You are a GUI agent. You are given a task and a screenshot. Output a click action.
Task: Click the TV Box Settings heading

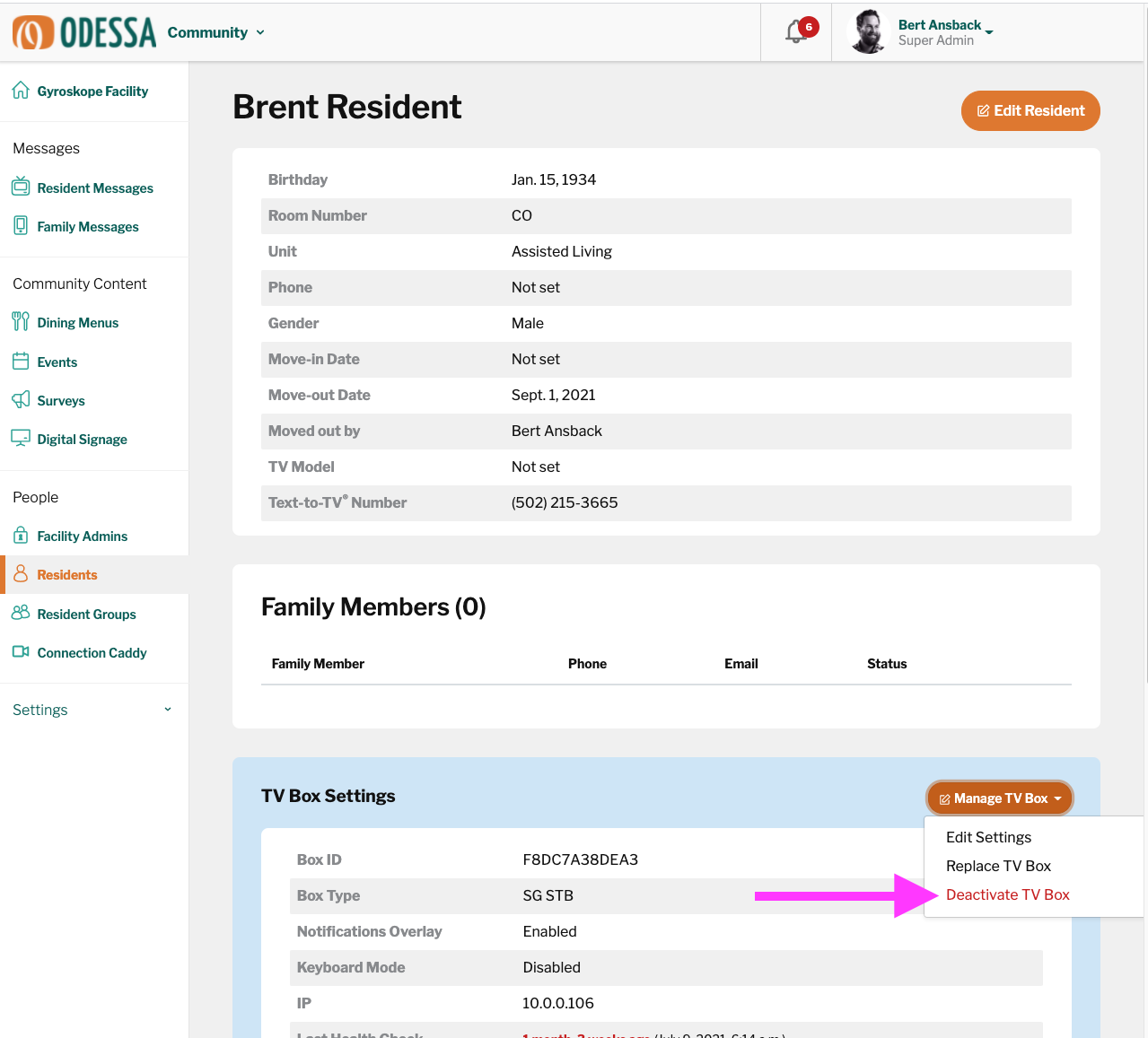click(x=329, y=796)
